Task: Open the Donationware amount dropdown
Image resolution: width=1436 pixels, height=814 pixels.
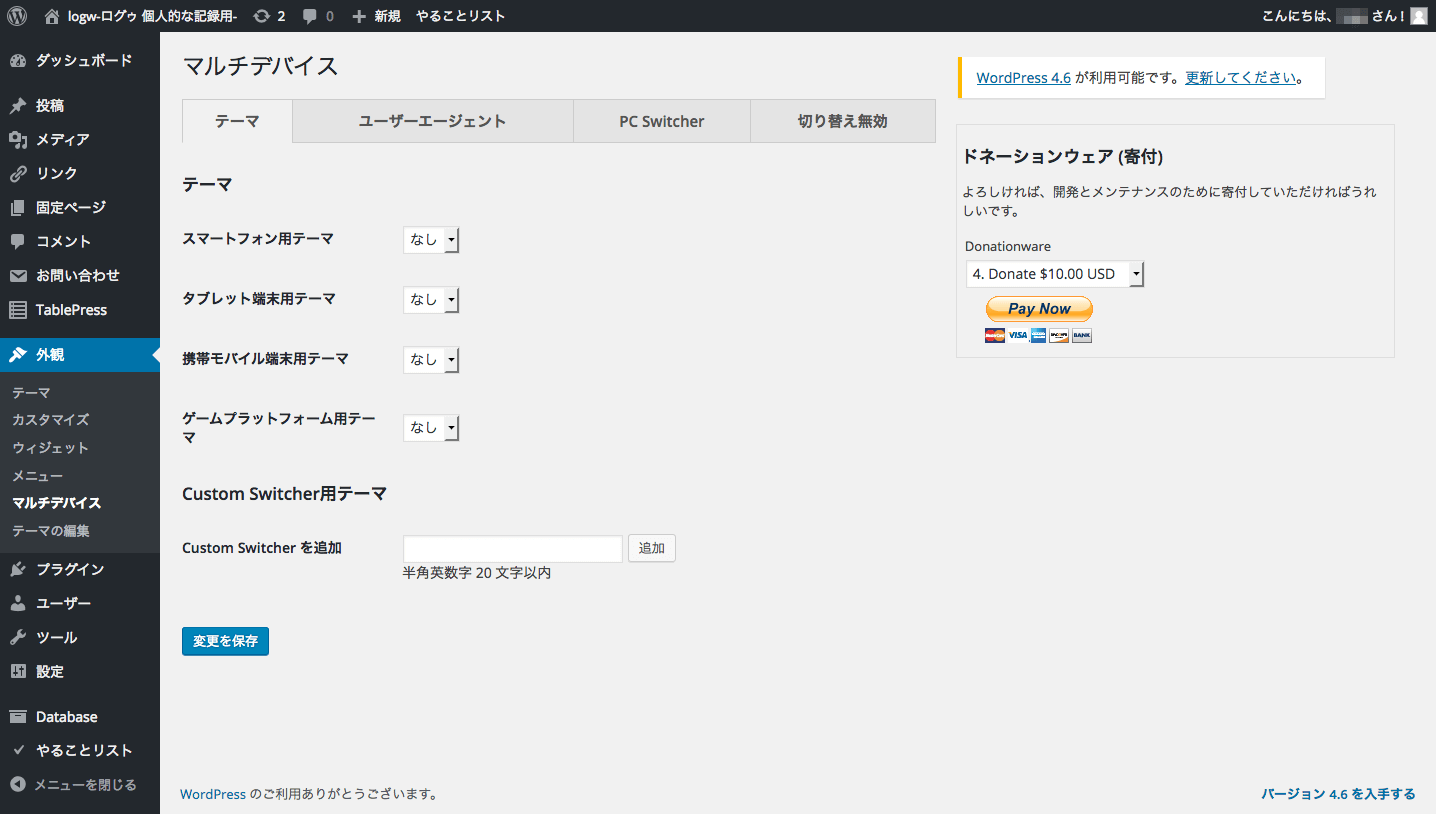Action: click(x=1054, y=274)
